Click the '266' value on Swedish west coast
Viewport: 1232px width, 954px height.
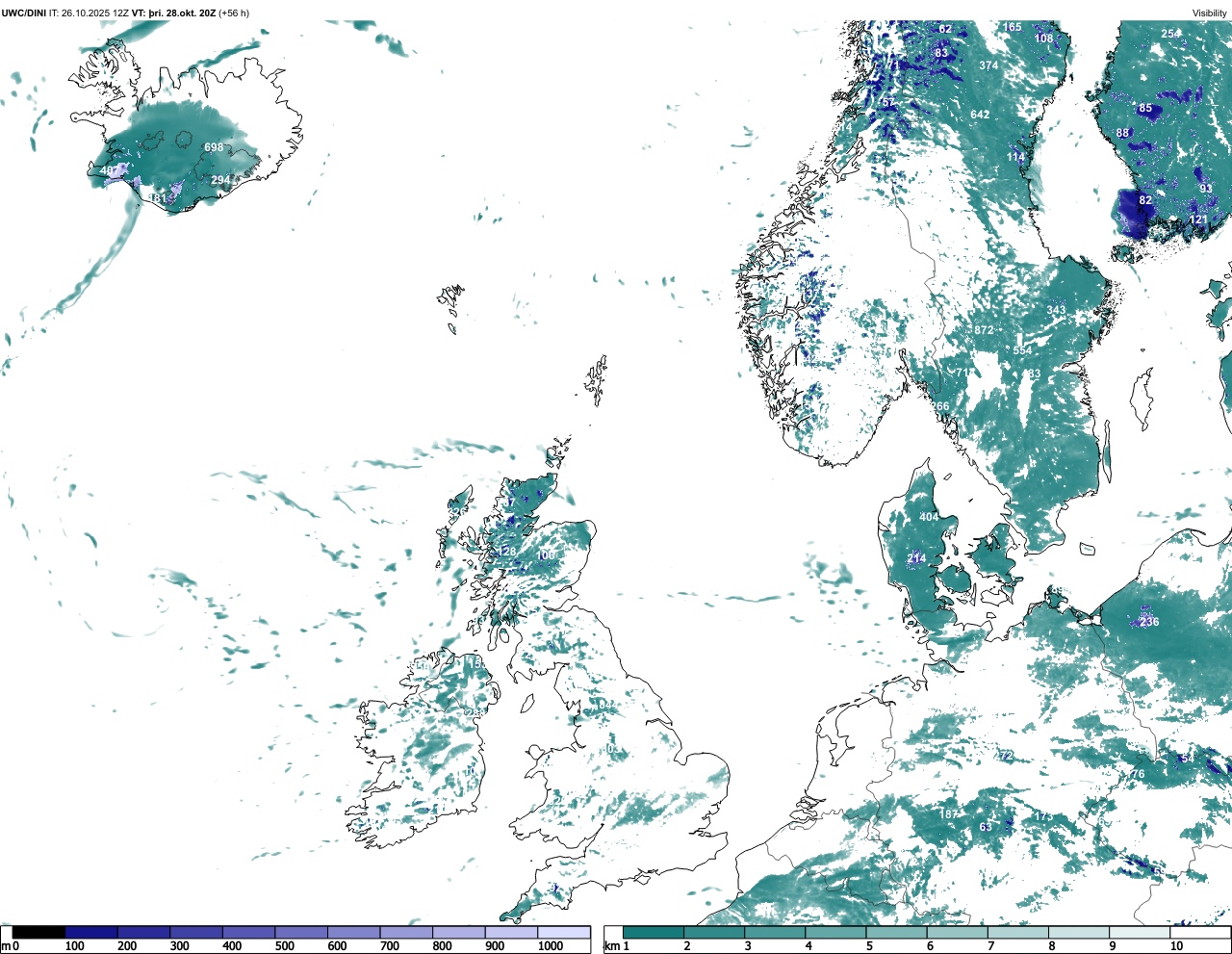coord(939,406)
